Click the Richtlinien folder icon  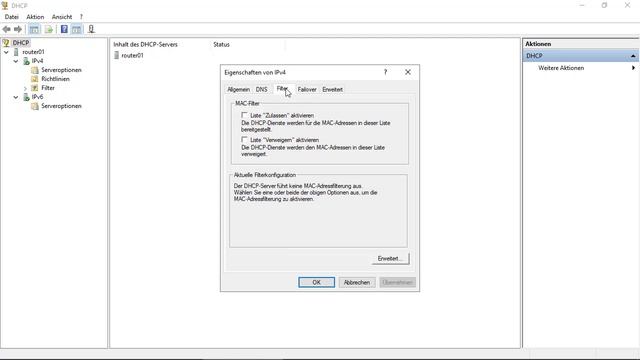35,79
